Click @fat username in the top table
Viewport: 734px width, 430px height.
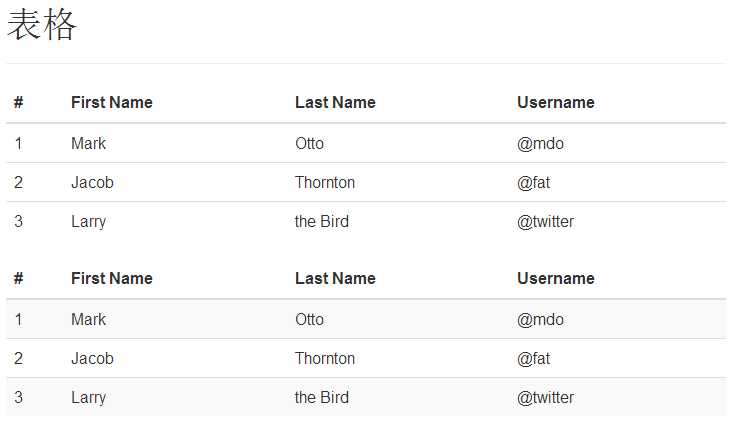click(x=533, y=182)
